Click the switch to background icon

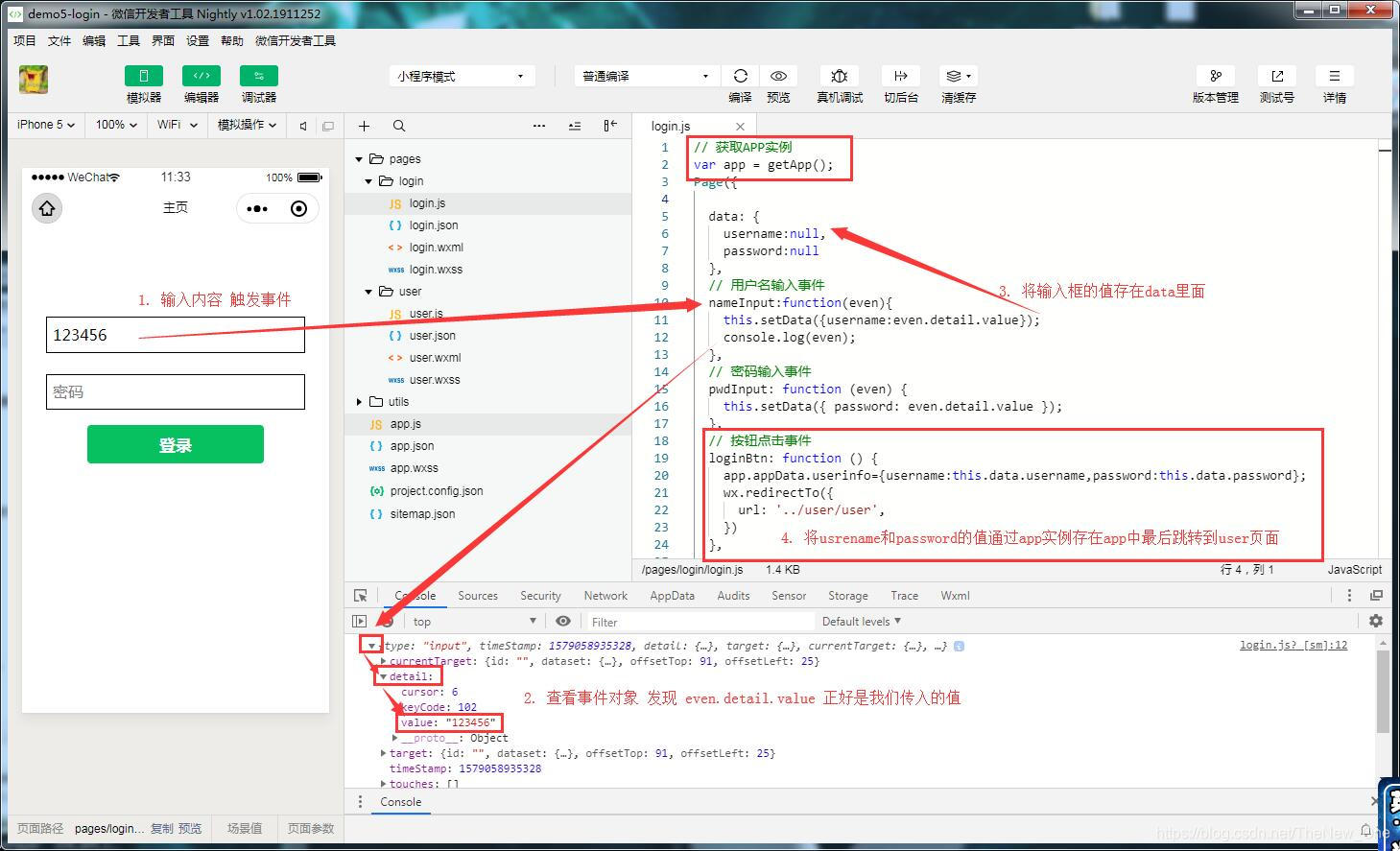click(901, 76)
